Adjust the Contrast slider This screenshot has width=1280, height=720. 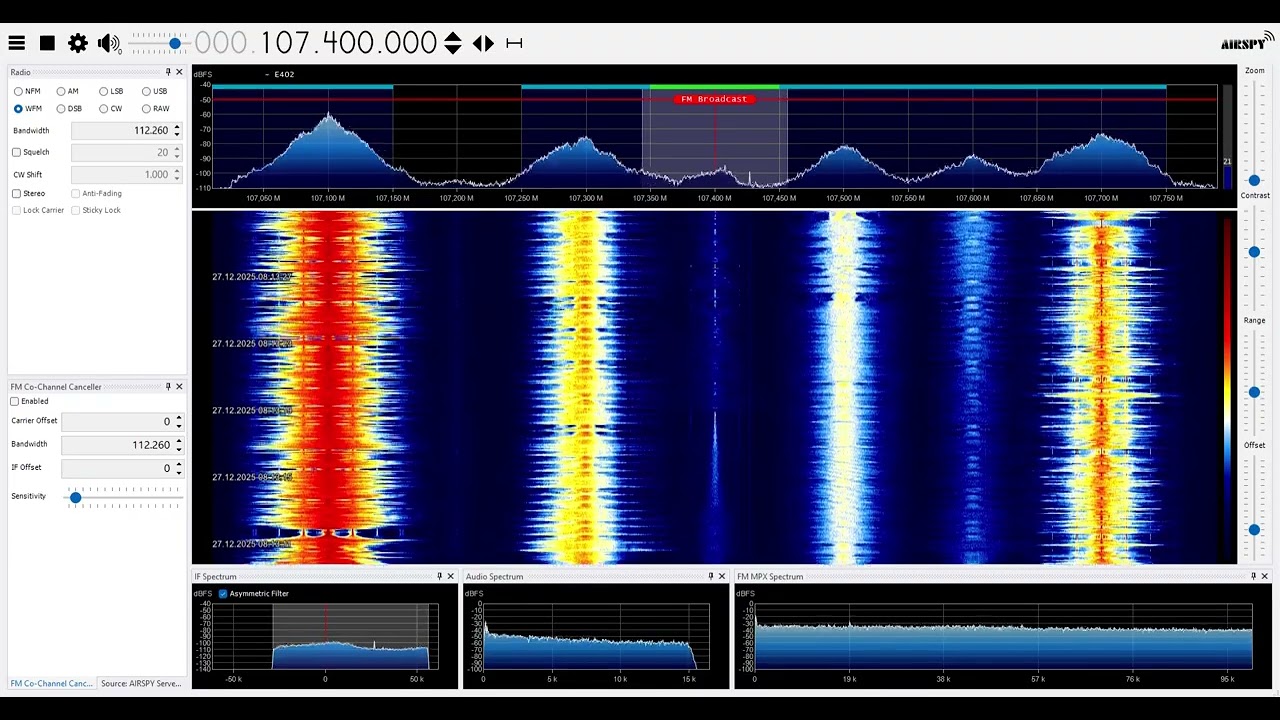click(x=1254, y=252)
